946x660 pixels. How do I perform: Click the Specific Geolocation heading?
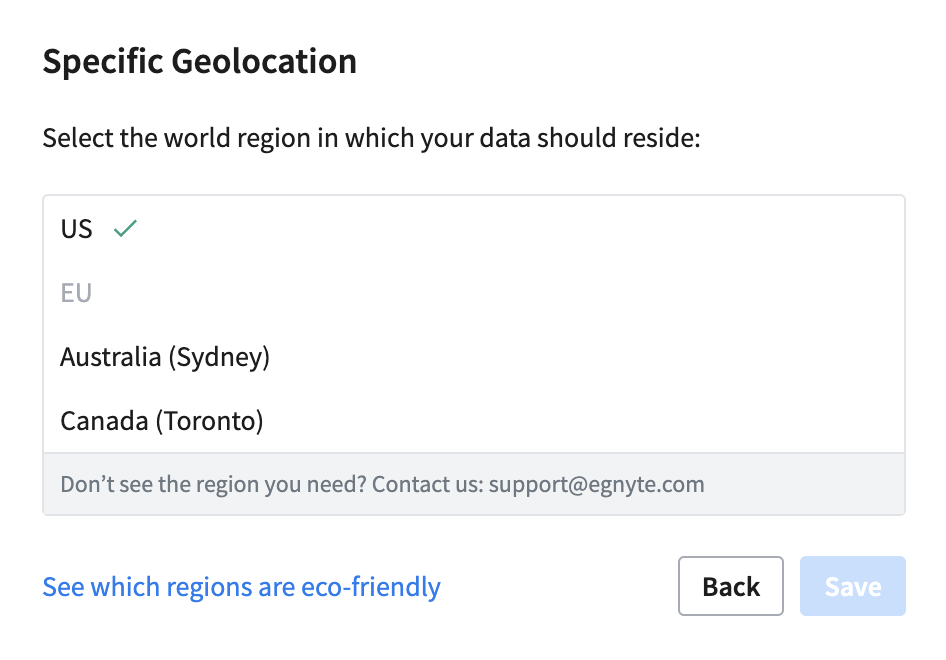(x=199, y=62)
